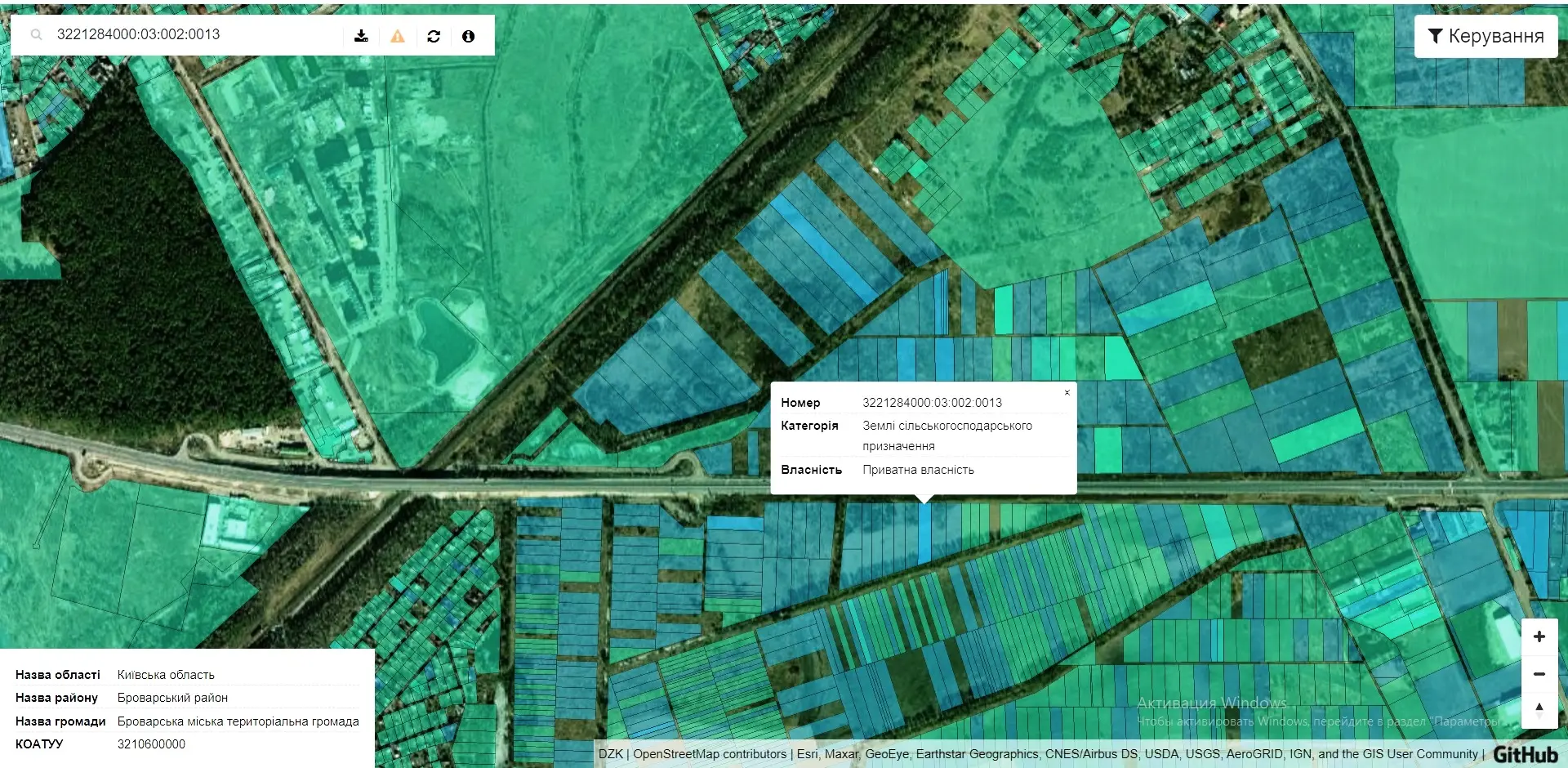Click the parcel number in the popup
Viewport: 1568px width, 768px height.
coord(932,403)
